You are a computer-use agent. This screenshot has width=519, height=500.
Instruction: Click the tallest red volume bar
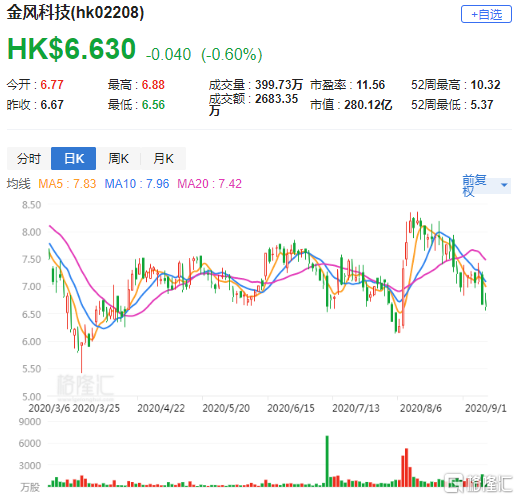[x=406, y=467]
